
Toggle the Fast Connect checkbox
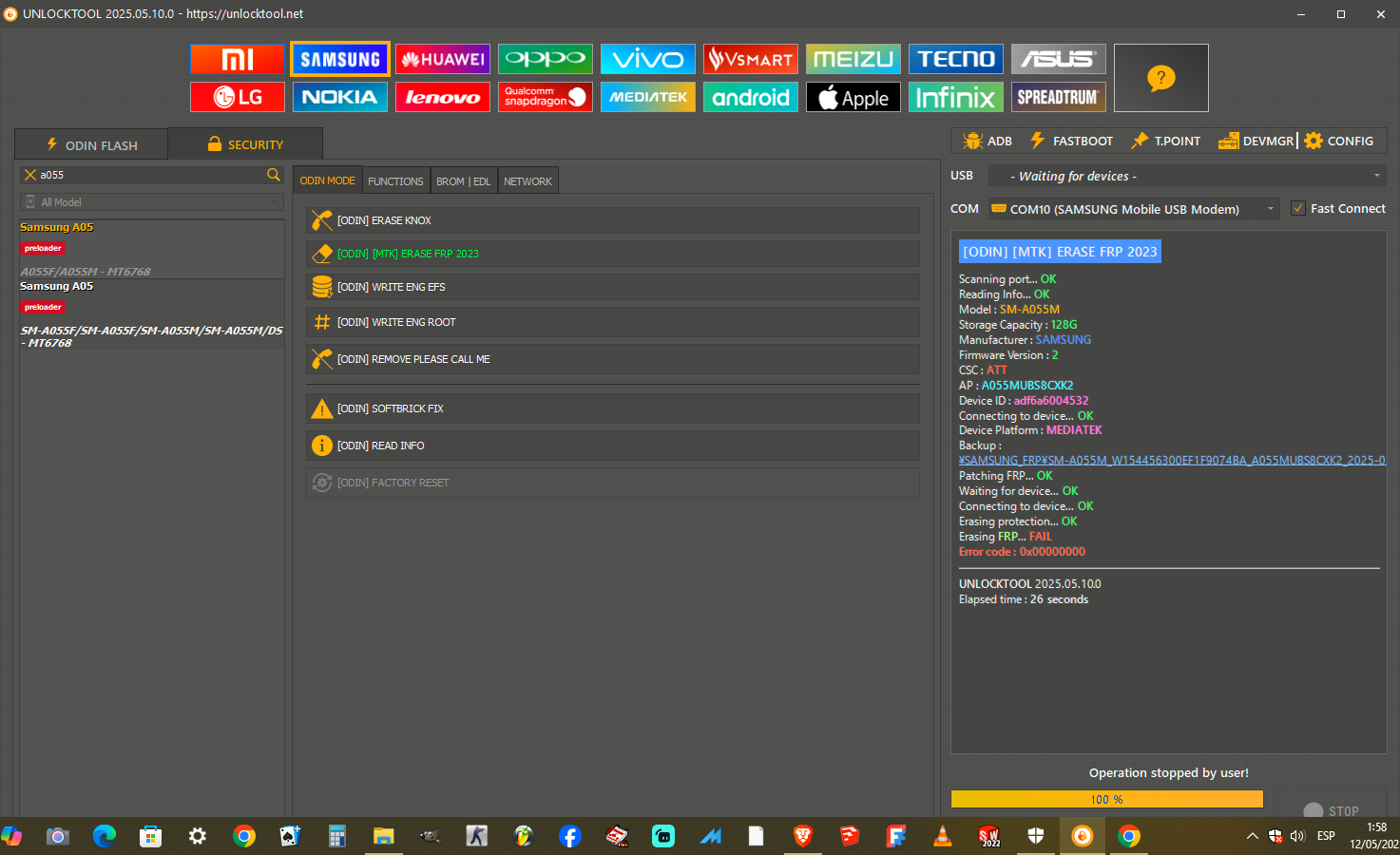coord(1298,209)
